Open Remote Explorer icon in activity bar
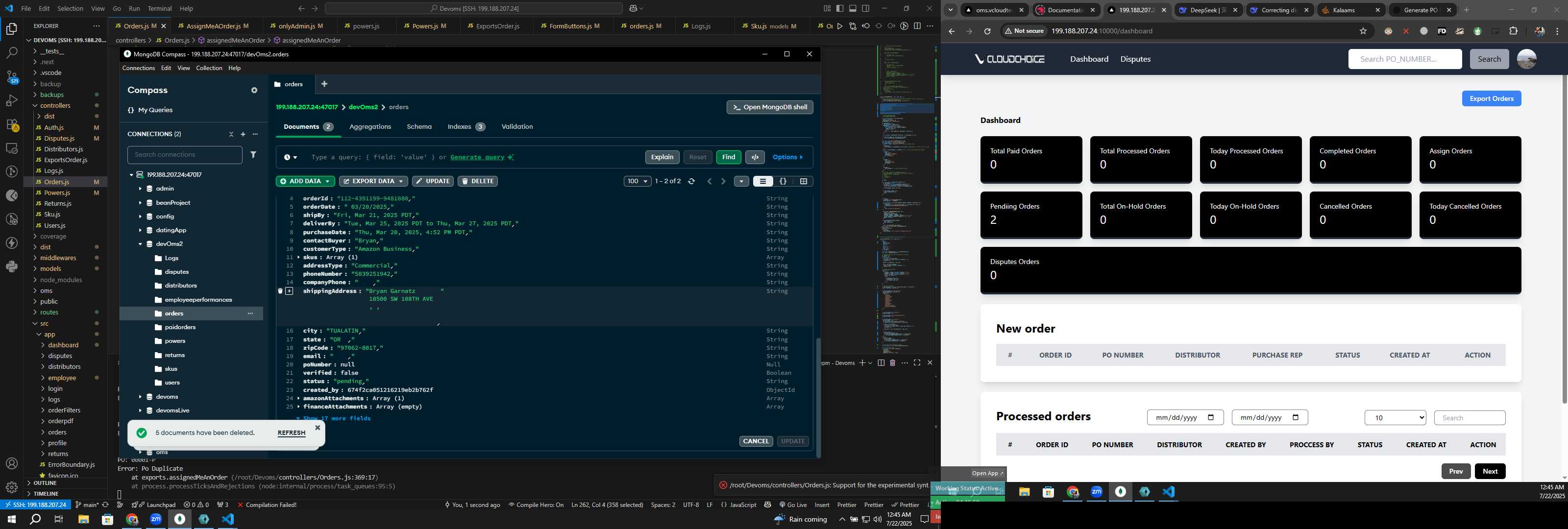 click(12, 148)
